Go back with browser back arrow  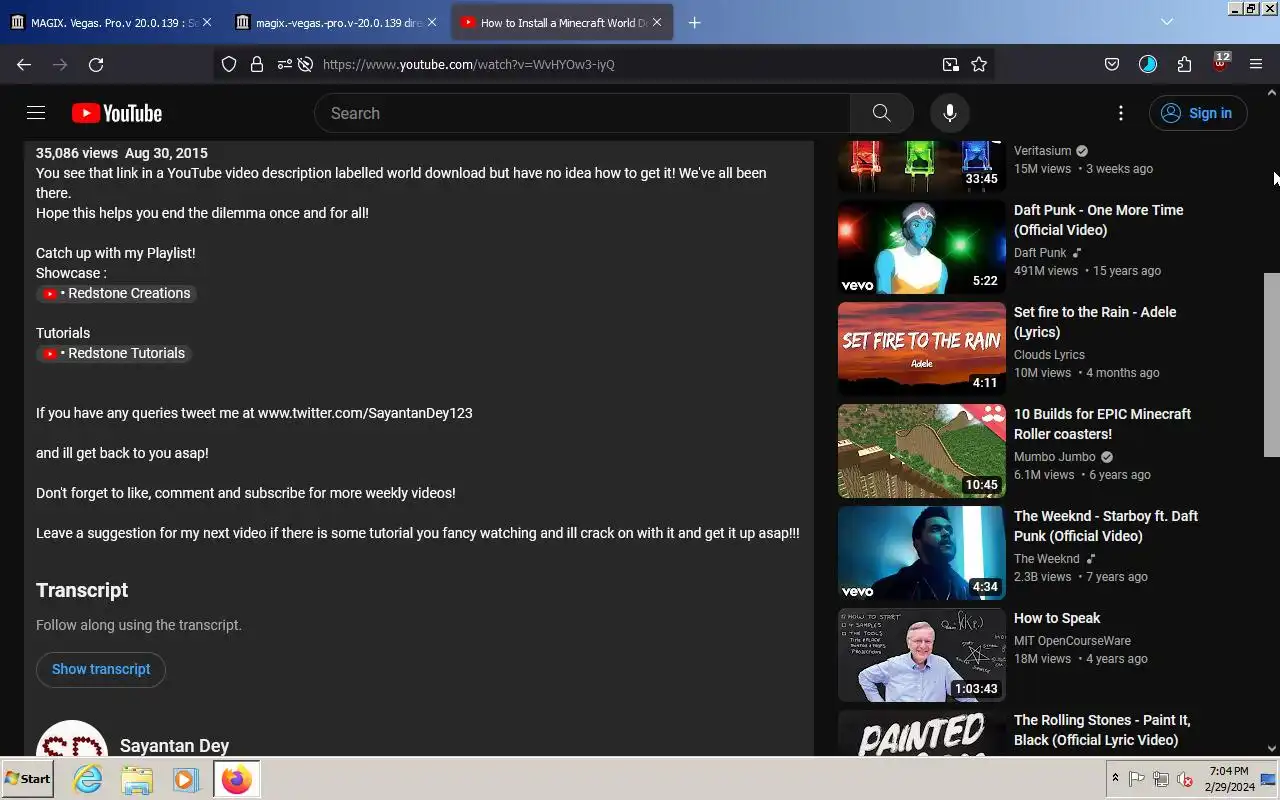[x=24, y=64]
